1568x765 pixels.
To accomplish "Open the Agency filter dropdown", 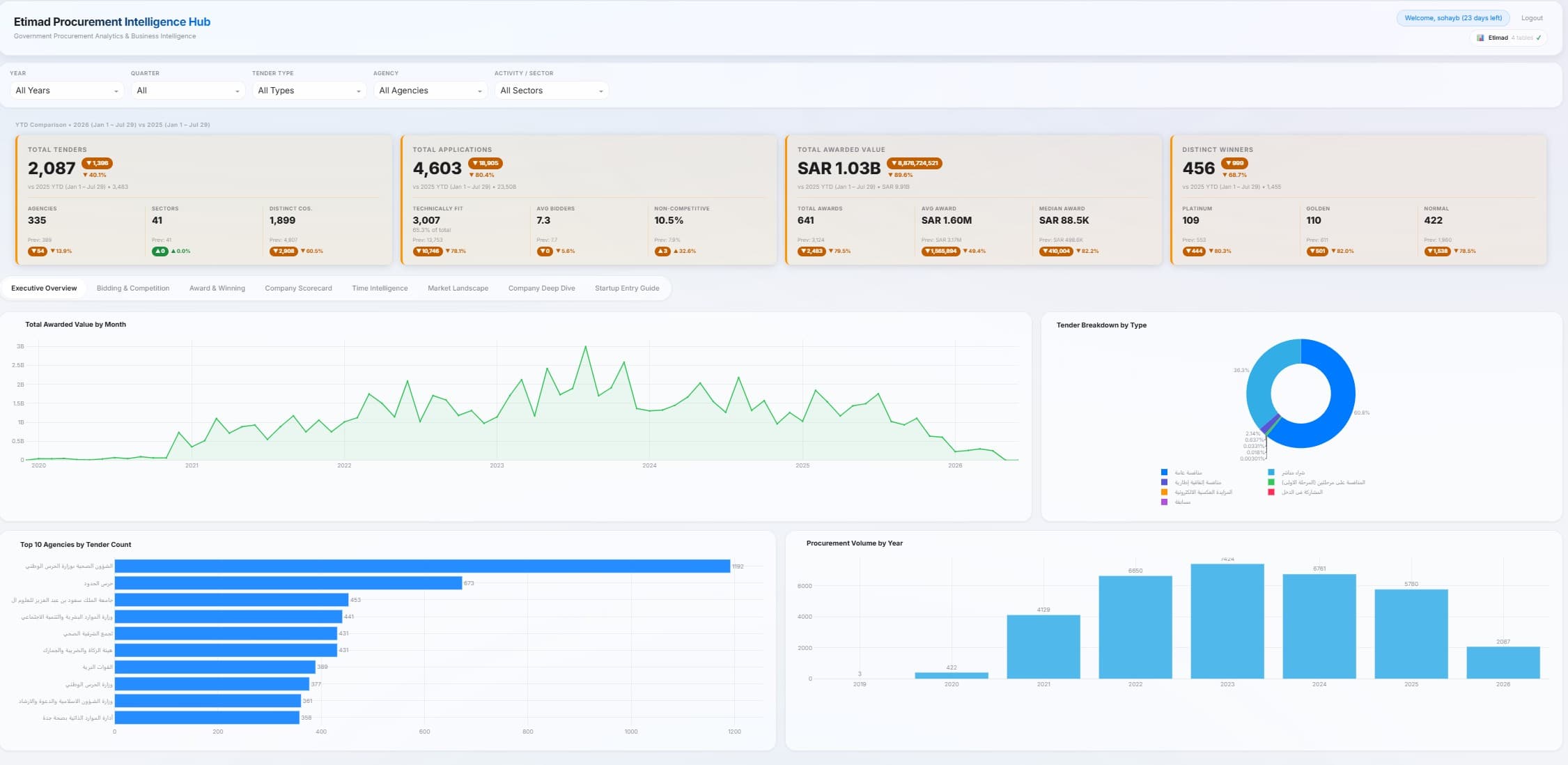I will pyautogui.click(x=430, y=91).
